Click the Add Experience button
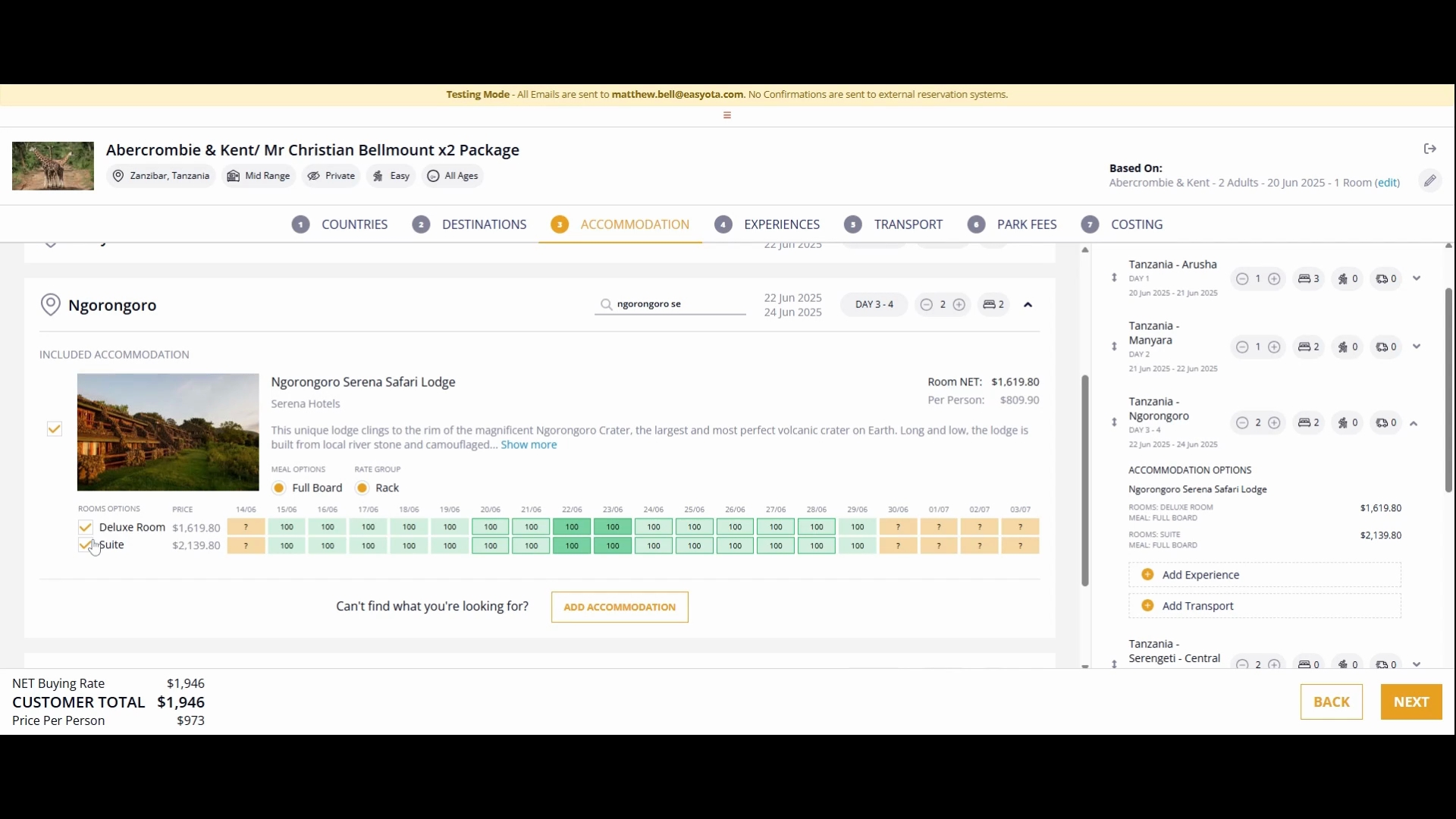 point(1265,575)
